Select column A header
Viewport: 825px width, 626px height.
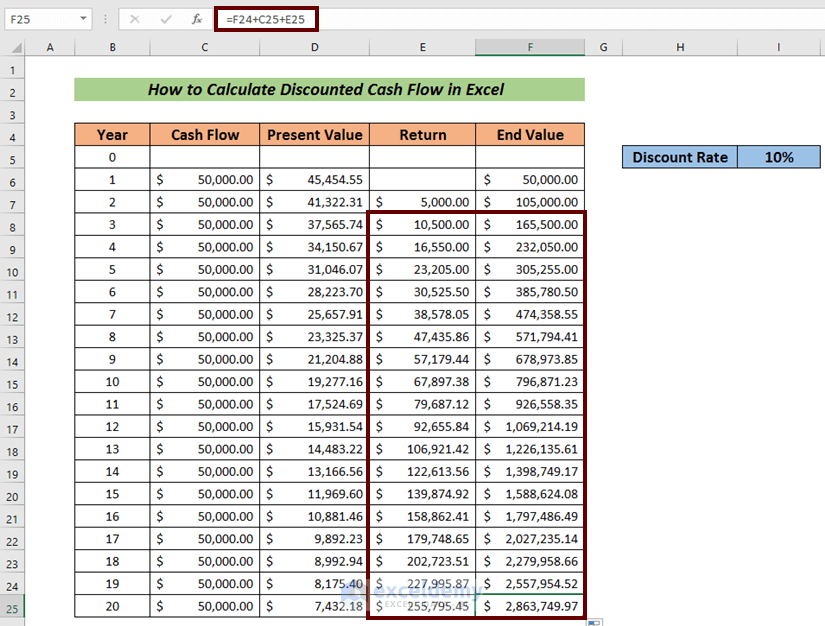pyautogui.click(x=49, y=47)
